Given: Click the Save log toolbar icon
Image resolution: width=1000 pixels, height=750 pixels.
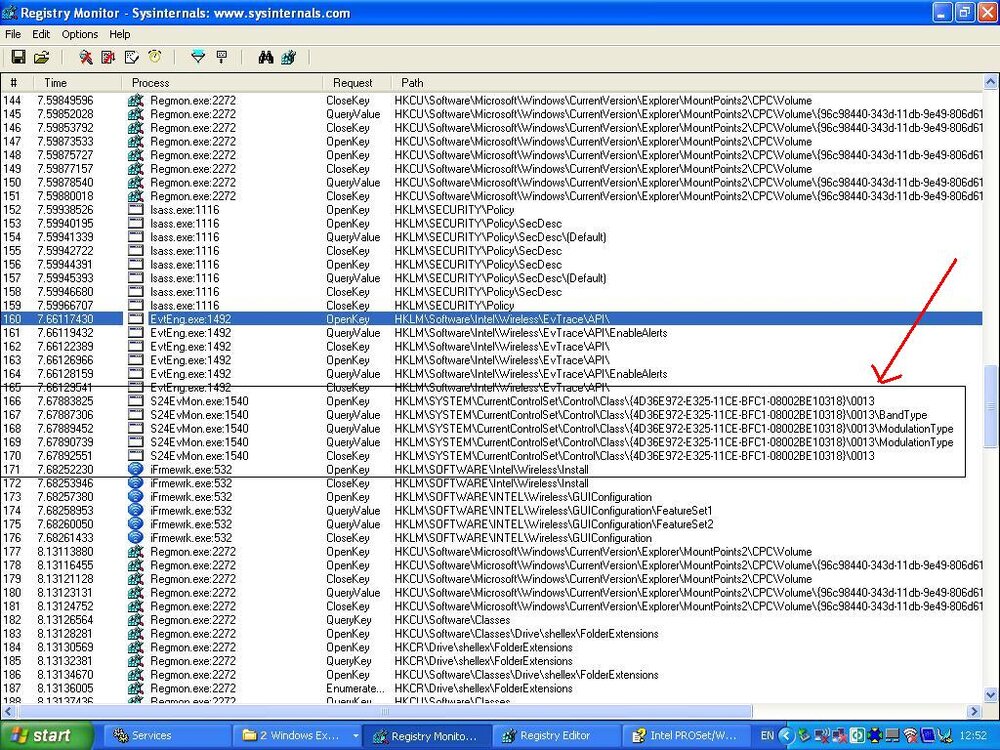Looking at the screenshot, I should tap(18, 57).
